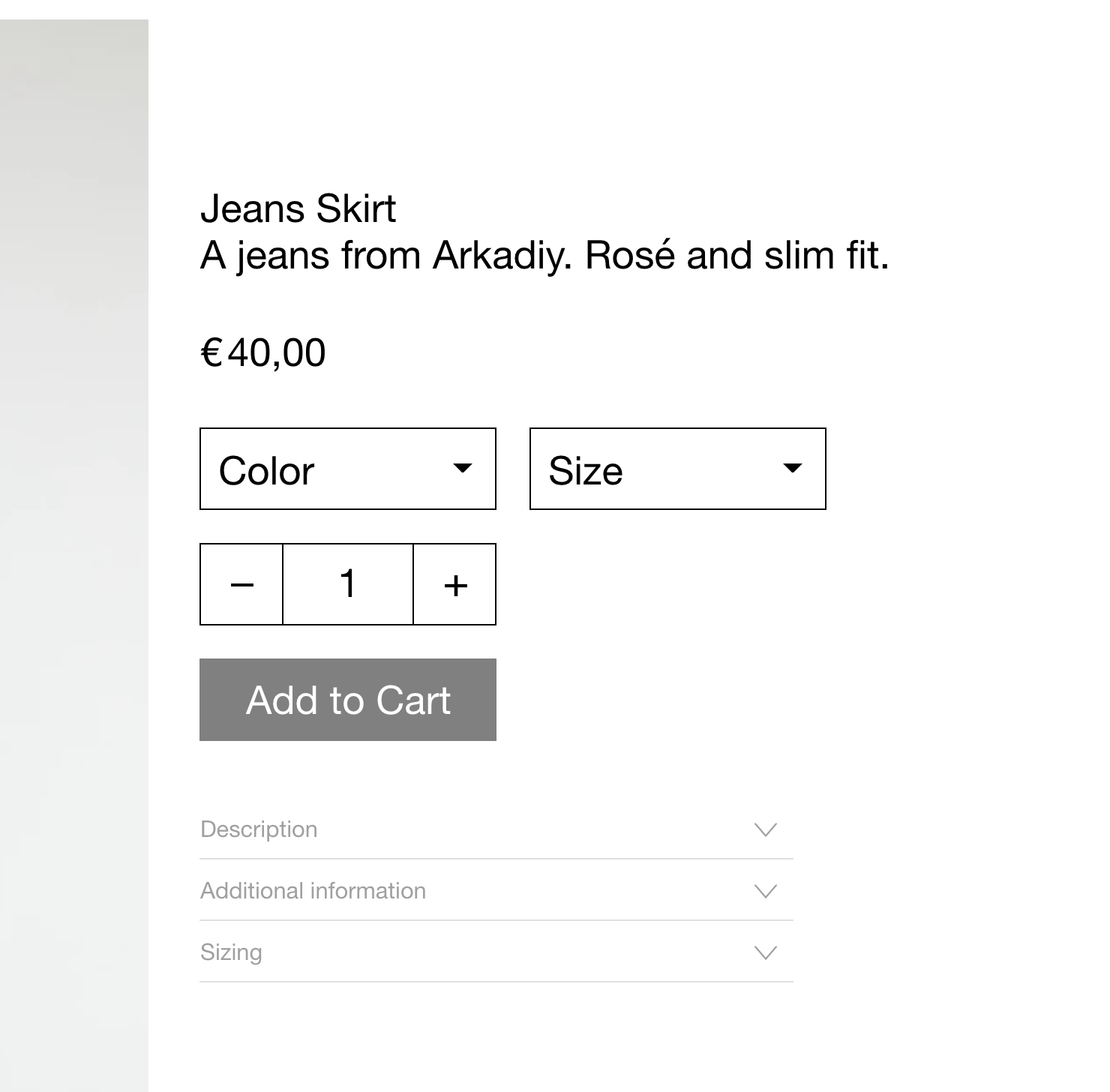Click the Size dropdown arrow icon
Screen dimensions: 1110x1092
pos(792,469)
